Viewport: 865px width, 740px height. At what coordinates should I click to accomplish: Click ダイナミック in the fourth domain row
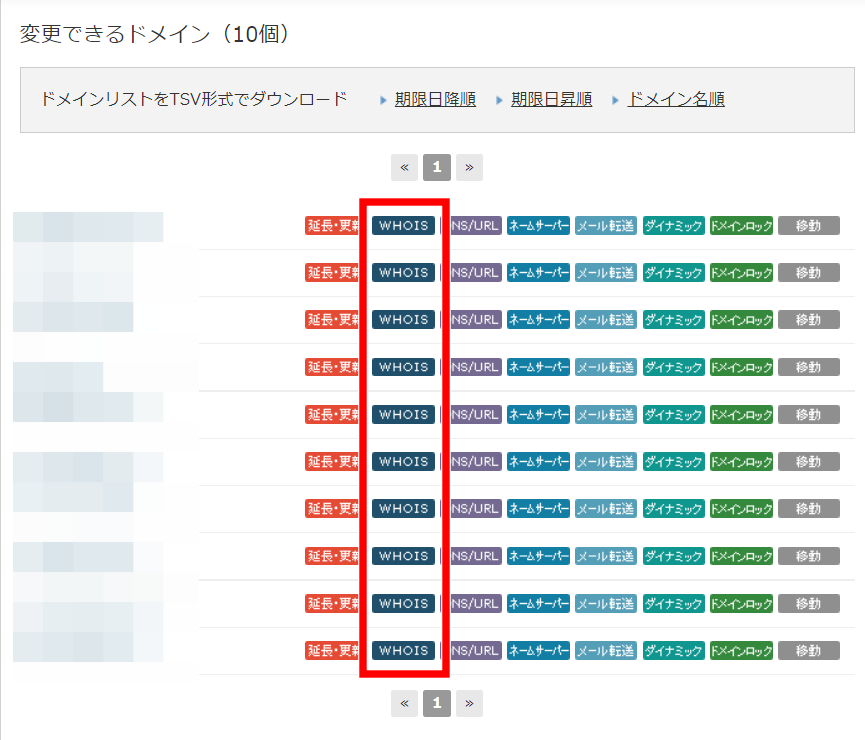pos(674,367)
